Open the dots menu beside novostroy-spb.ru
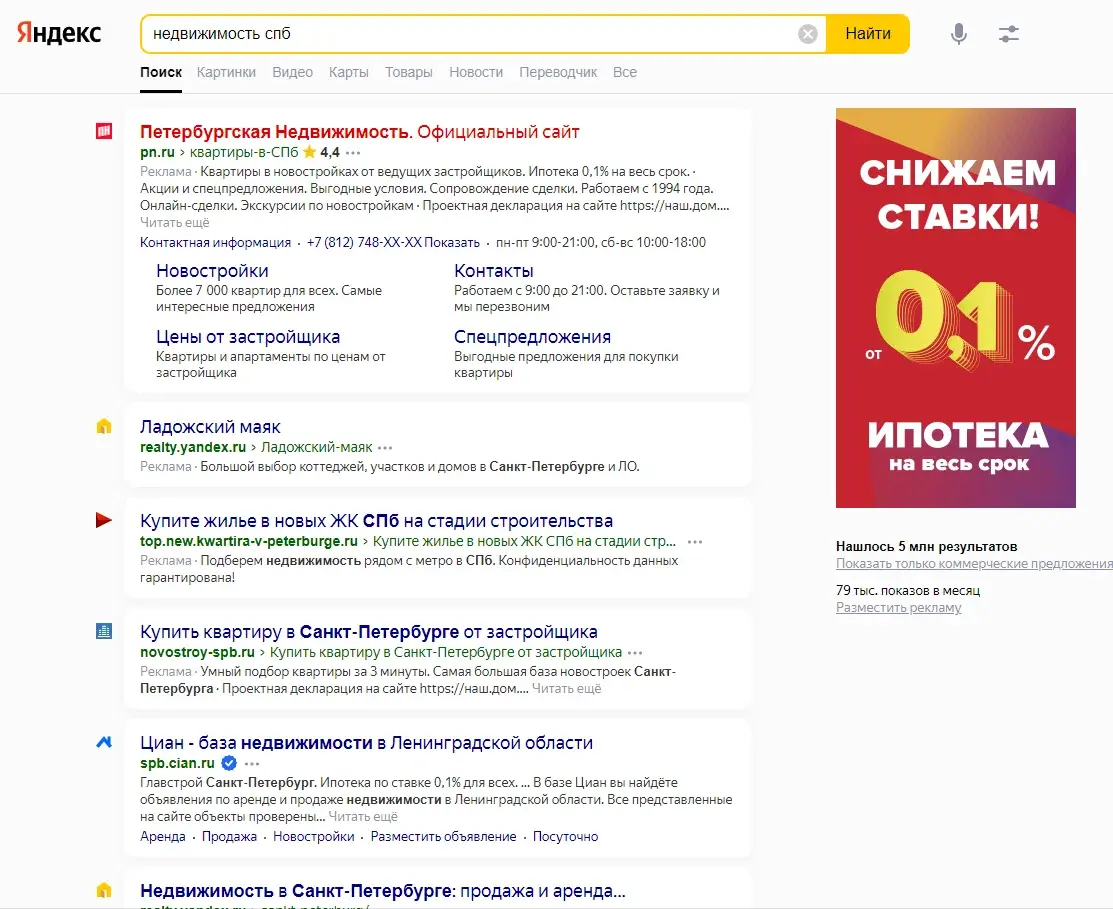 [x=635, y=651]
